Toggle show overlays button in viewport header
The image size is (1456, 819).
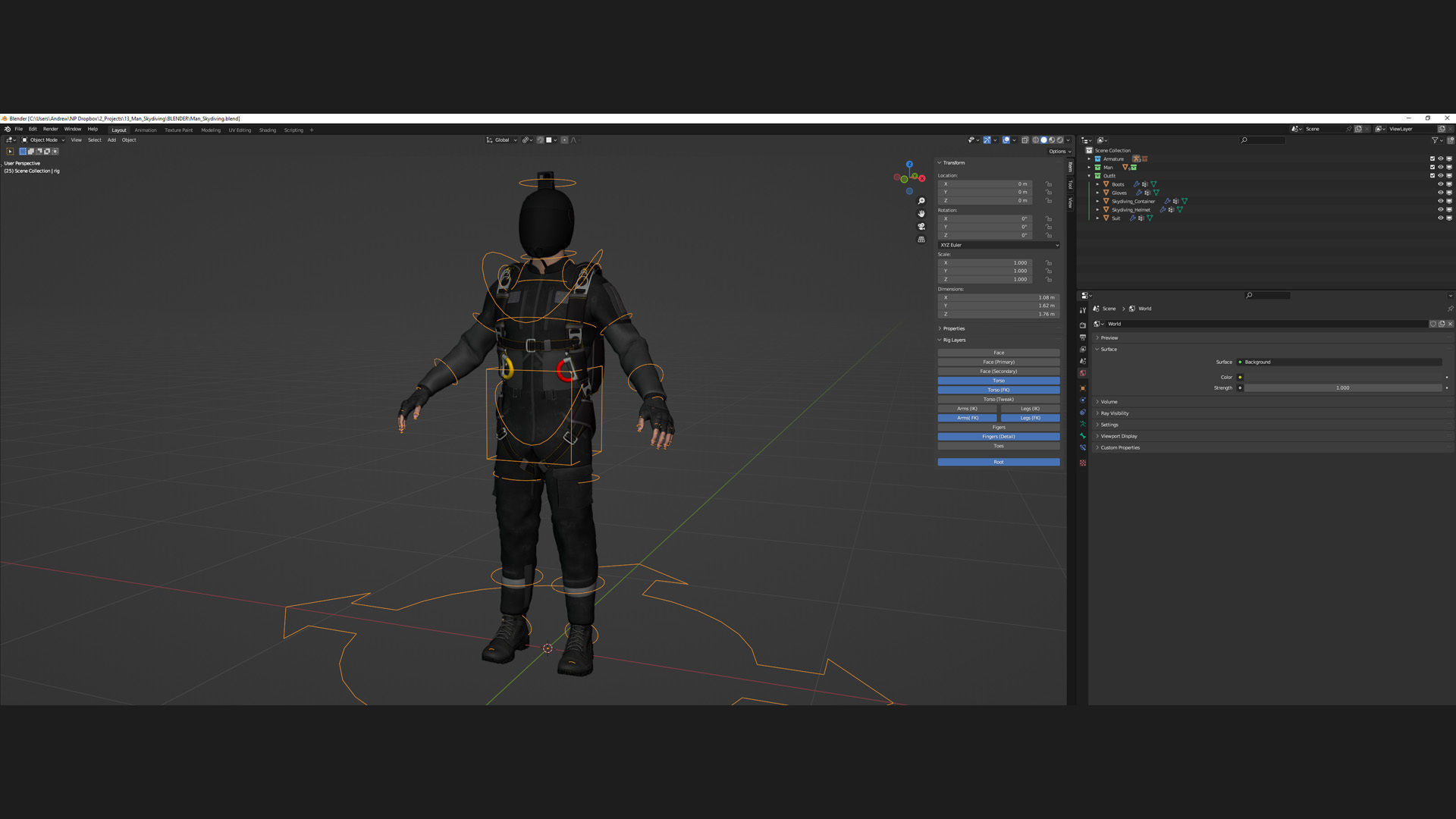coord(1006,140)
